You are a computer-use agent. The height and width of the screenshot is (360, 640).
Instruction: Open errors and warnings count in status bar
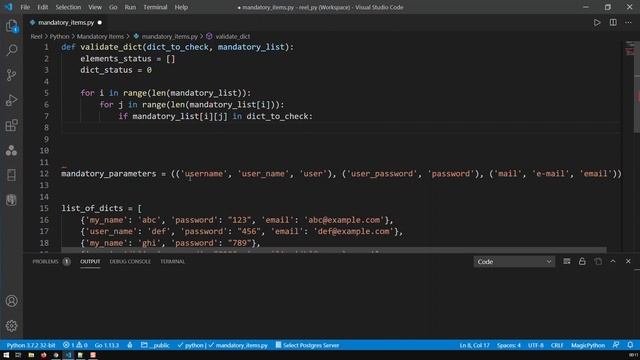pyautogui.click(x=75, y=345)
